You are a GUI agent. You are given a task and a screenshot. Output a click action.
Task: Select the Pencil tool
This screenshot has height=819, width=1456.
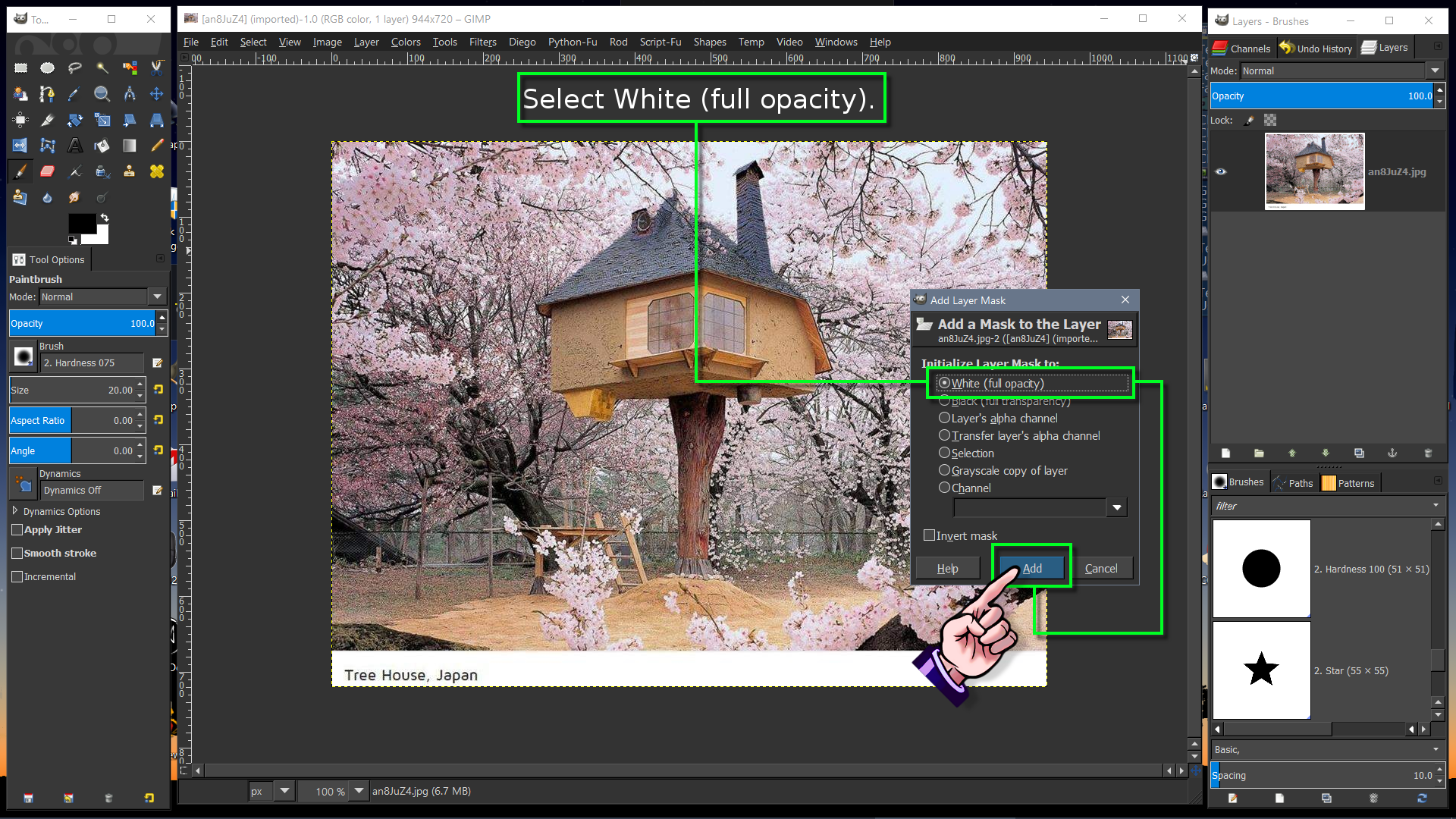click(x=156, y=146)
